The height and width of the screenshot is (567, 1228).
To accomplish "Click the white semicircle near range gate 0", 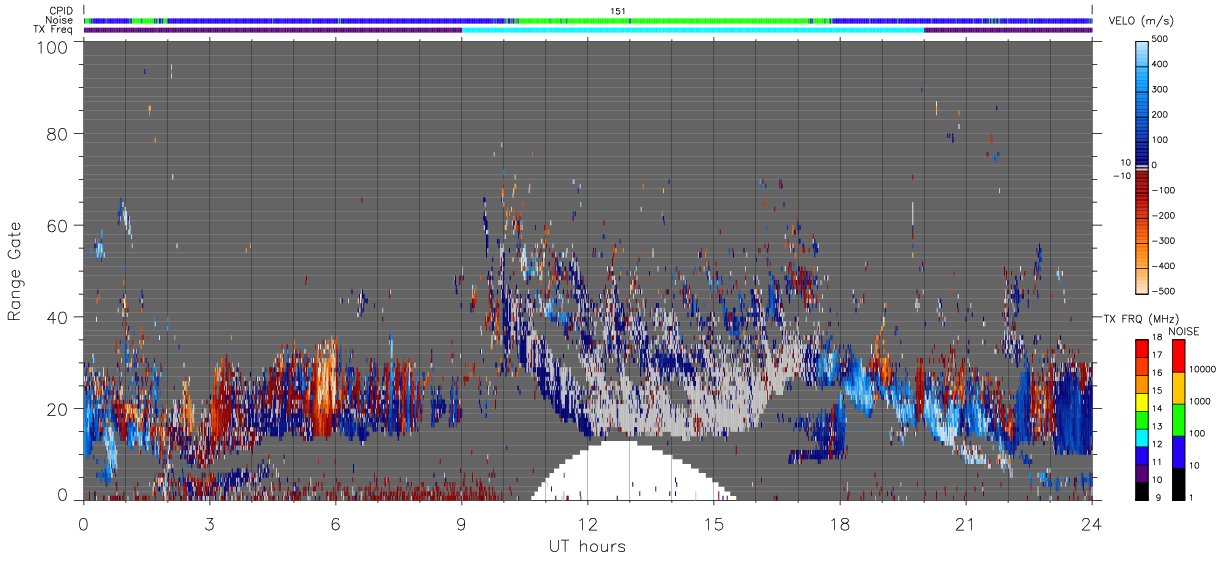I will point(633,470).
